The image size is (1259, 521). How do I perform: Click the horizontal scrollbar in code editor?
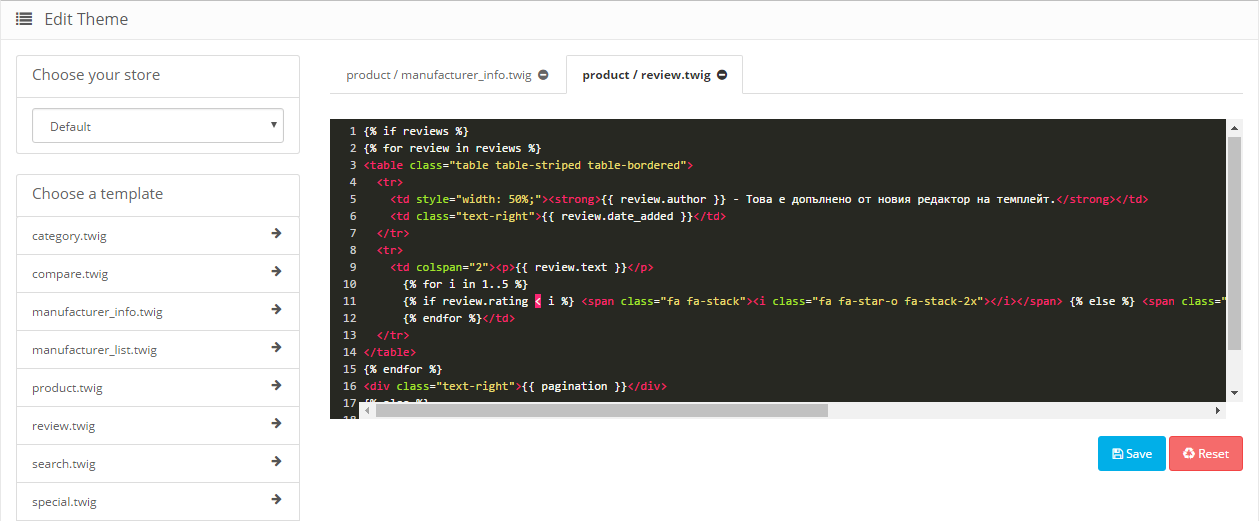(x=601, y=410)
